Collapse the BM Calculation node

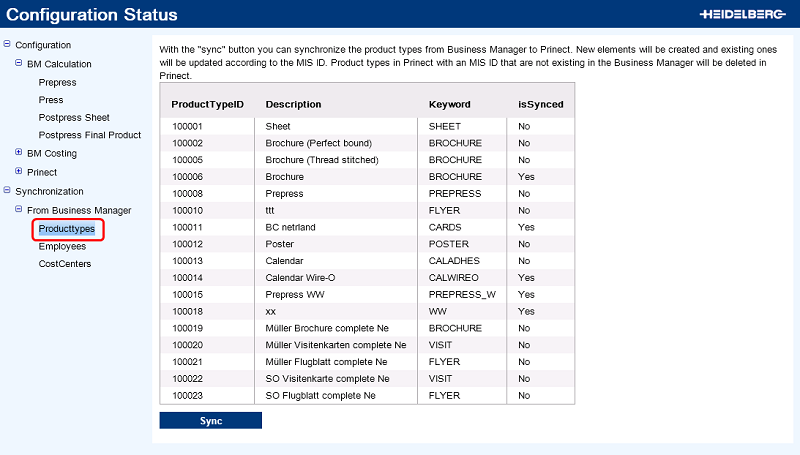19,64
